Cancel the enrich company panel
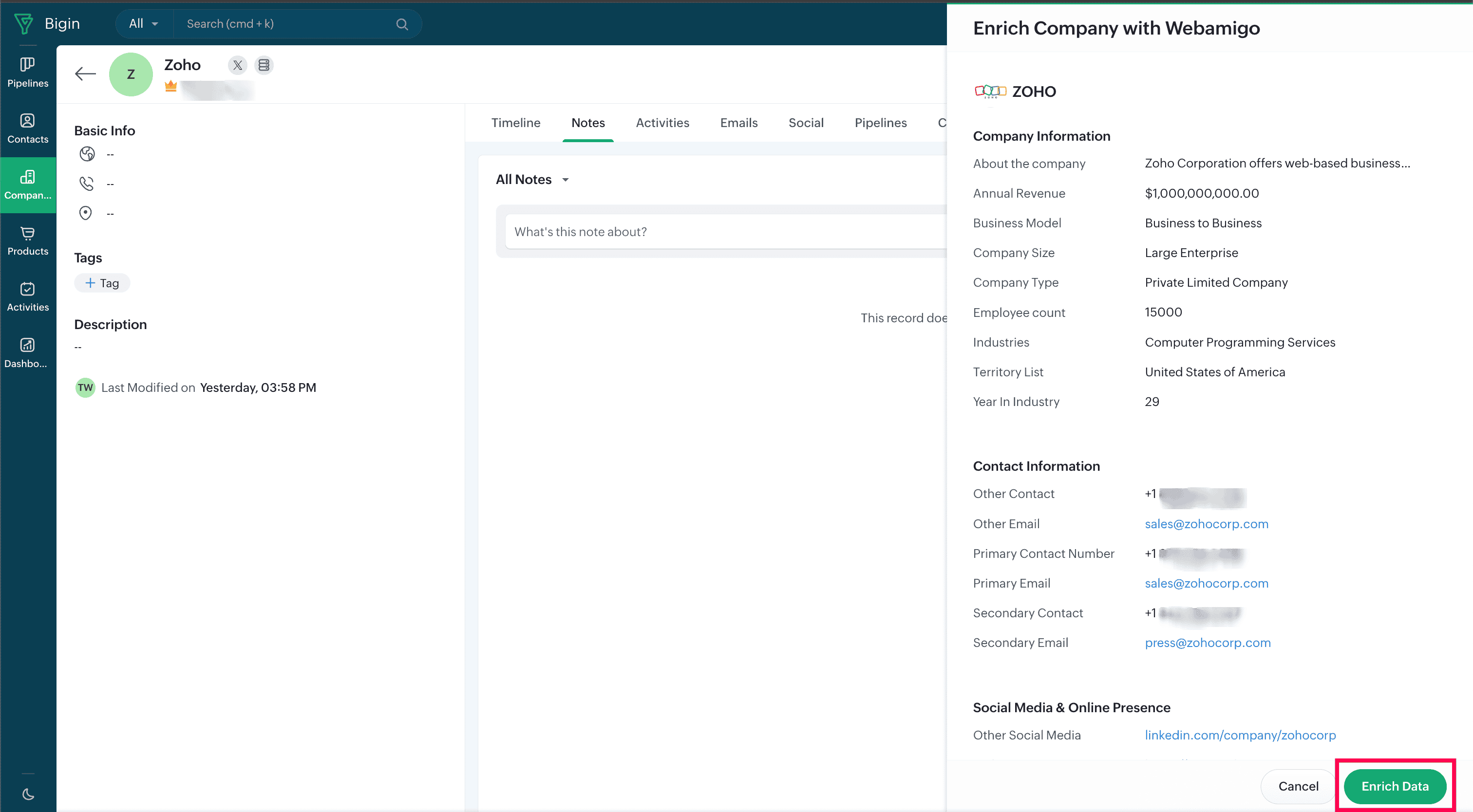1473x812 pixels. 1298,786
